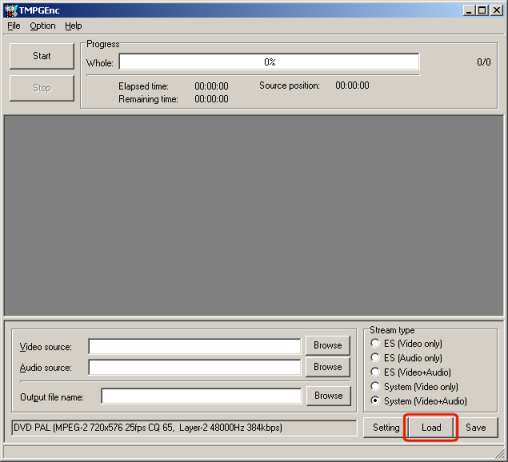Image resolution: width=508 pixels, height=462 pixels.
Task: Open the Option menu
Action: [x=42, y=26]
